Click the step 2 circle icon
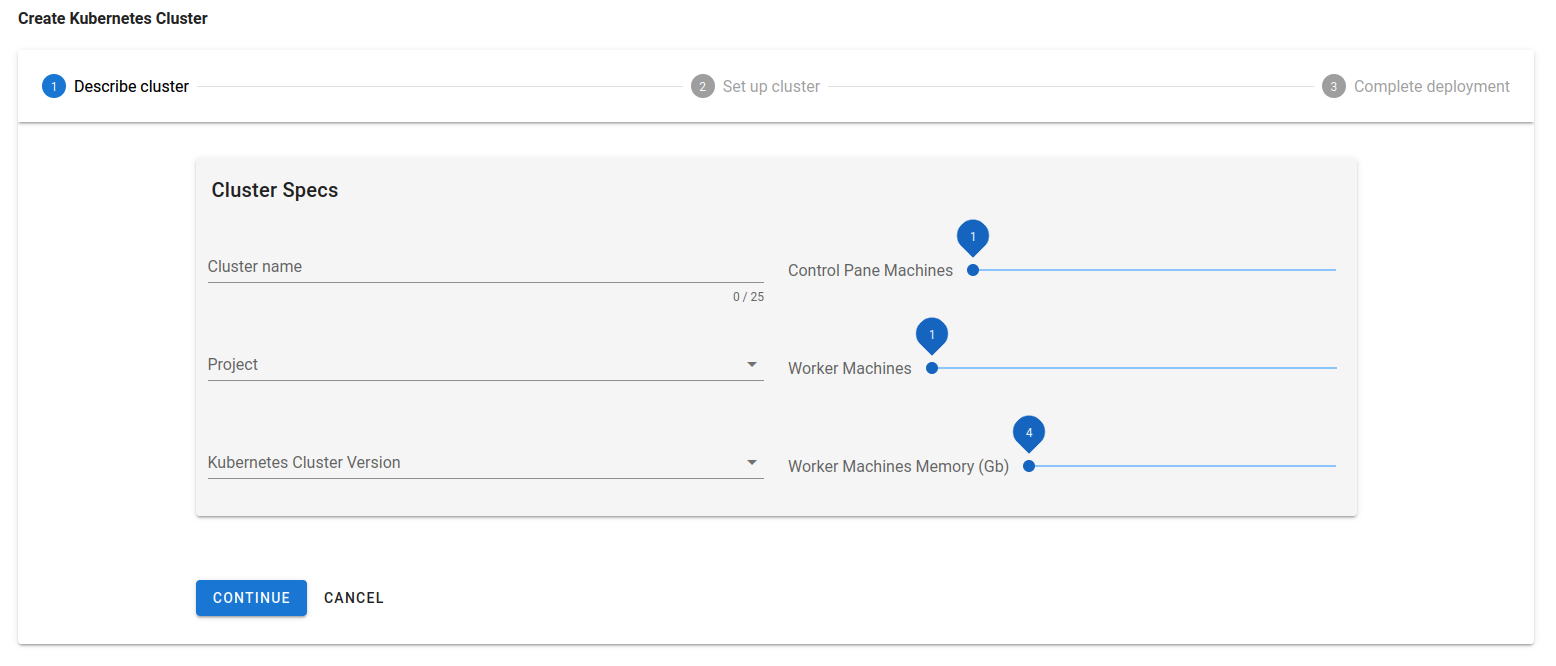This screenshot has width=1556, height=666. coord(703,86)
